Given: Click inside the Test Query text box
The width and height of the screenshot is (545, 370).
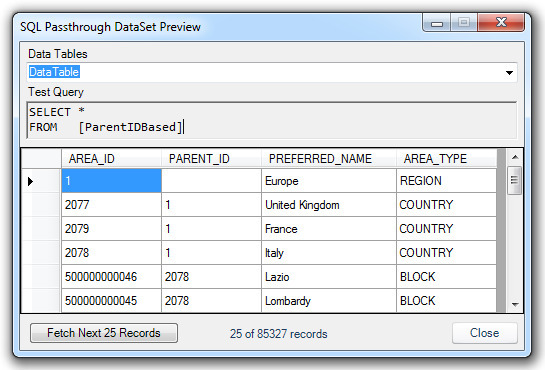Looking at the screenshot, I should 272,120.
